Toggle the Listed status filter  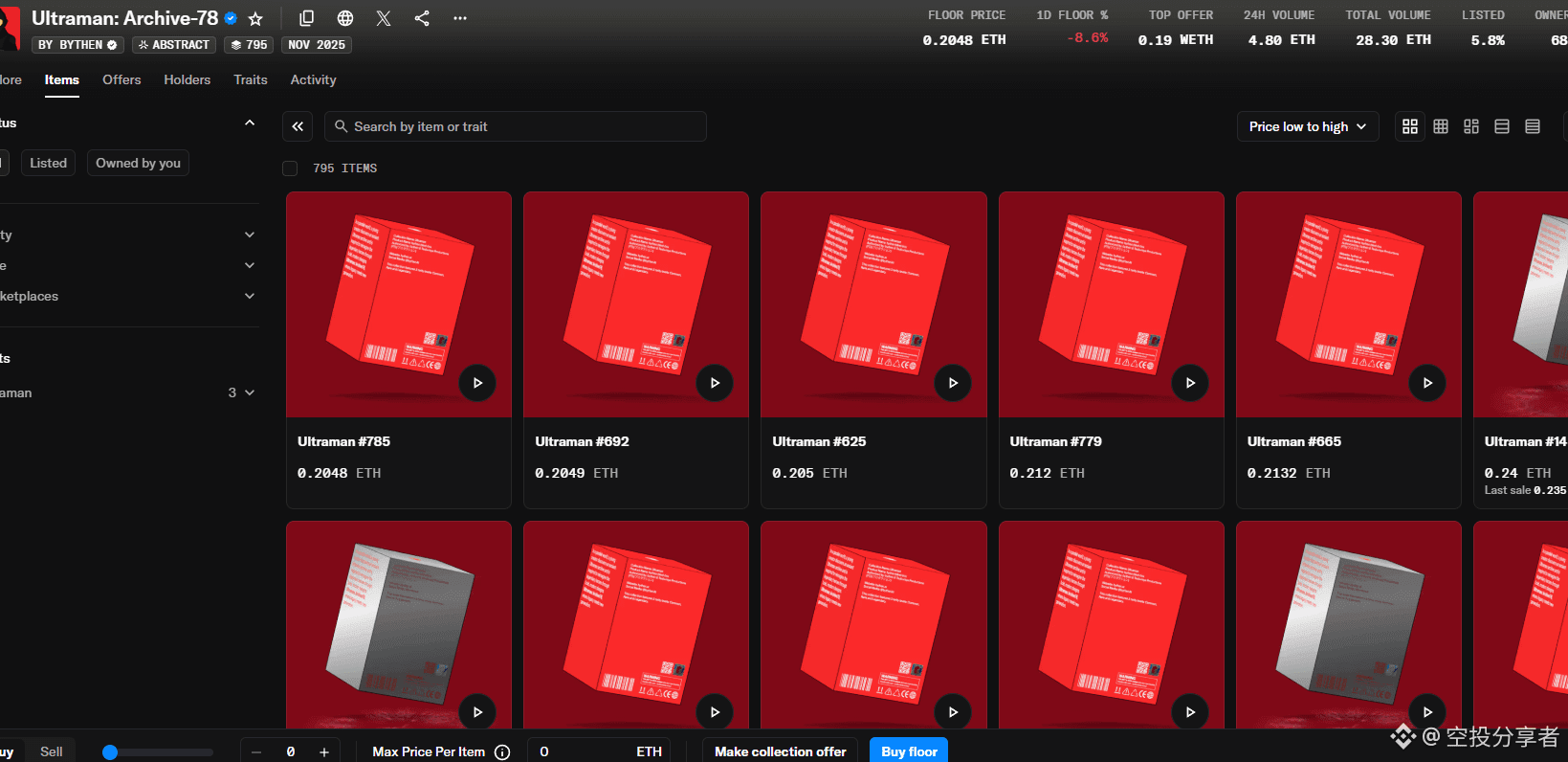point(48,163)
